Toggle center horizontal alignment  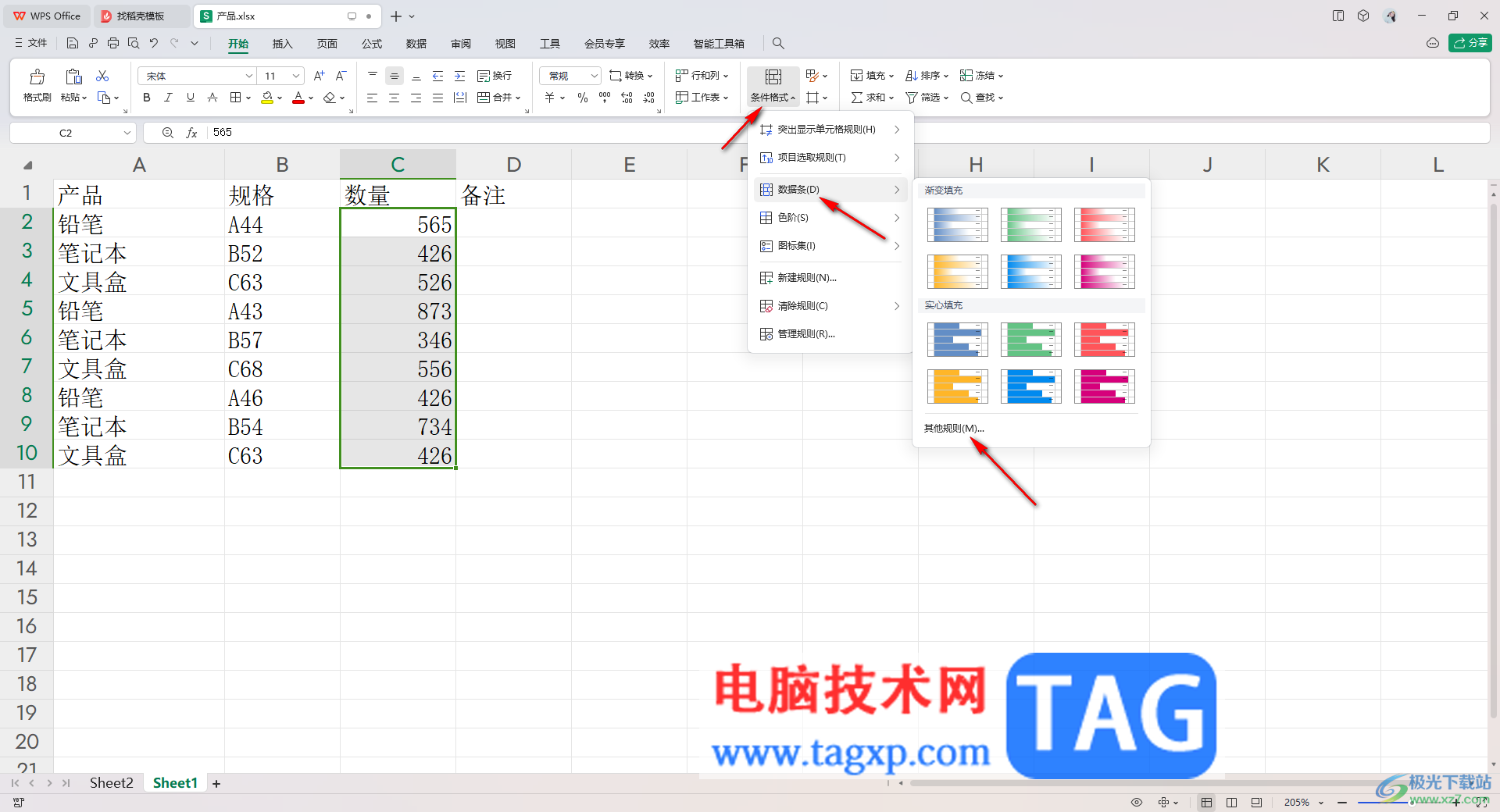(x=395, y=98)
